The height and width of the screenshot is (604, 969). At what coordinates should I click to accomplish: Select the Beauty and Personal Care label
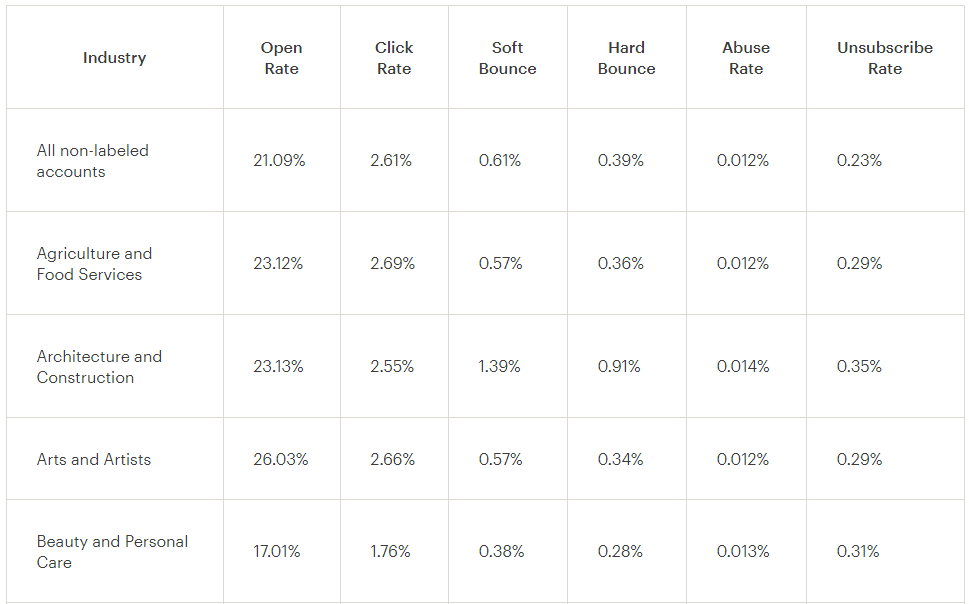[112, 552]
